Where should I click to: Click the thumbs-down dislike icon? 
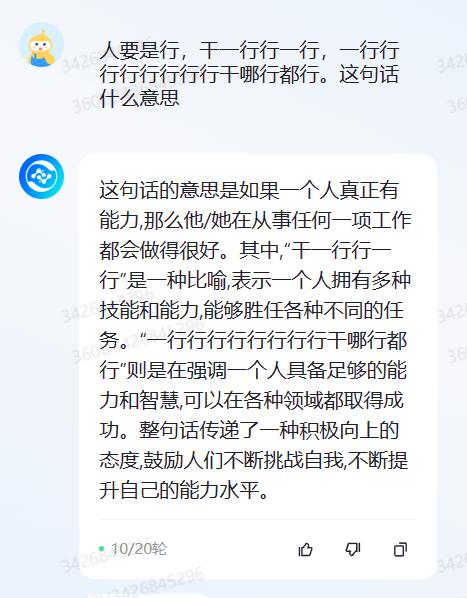coord(353,549)
